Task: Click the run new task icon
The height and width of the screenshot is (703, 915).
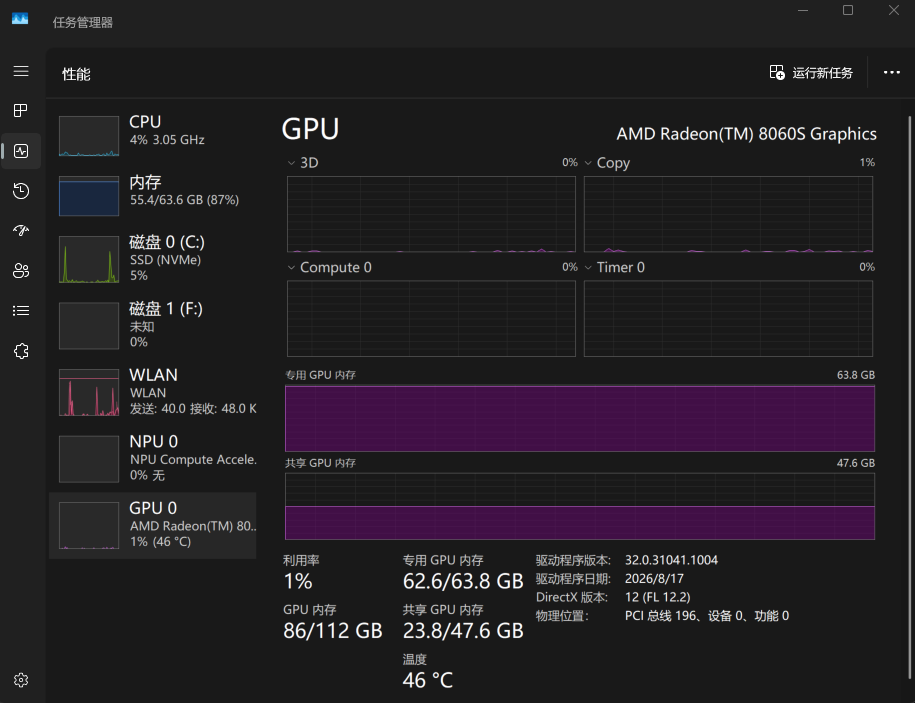Action: coord(777,72)
